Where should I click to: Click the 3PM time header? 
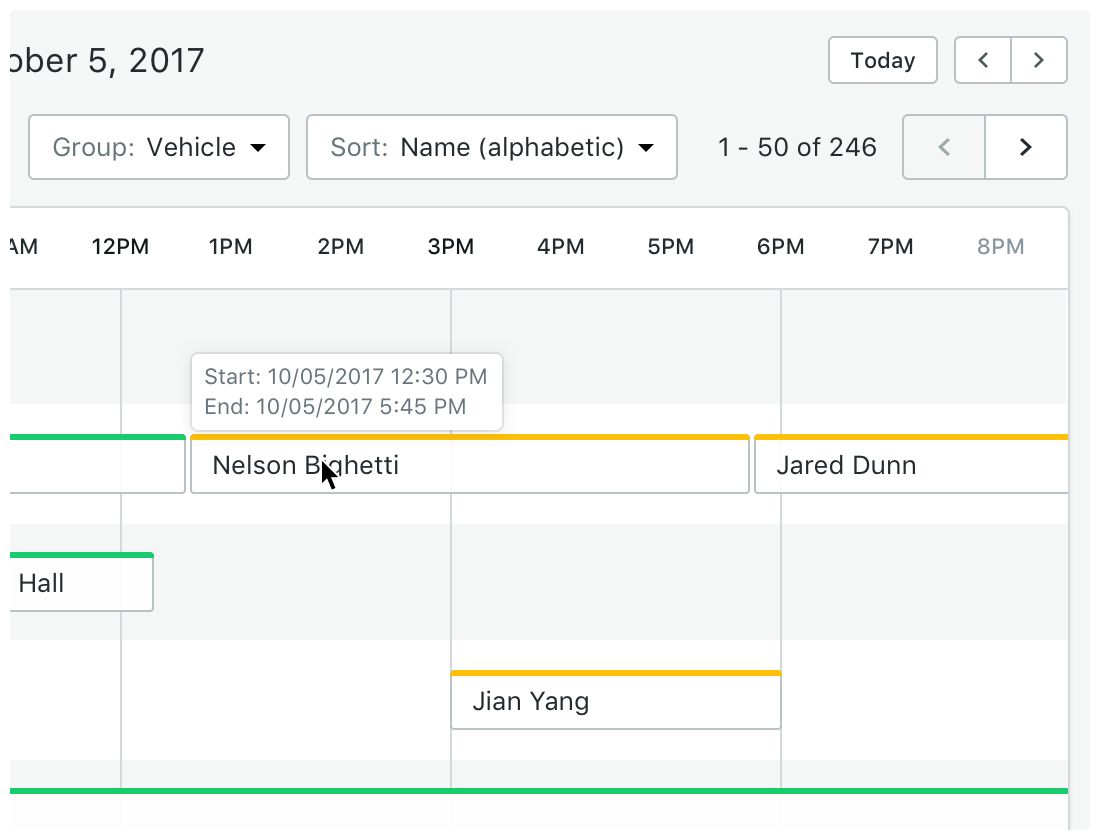[451, 246]
